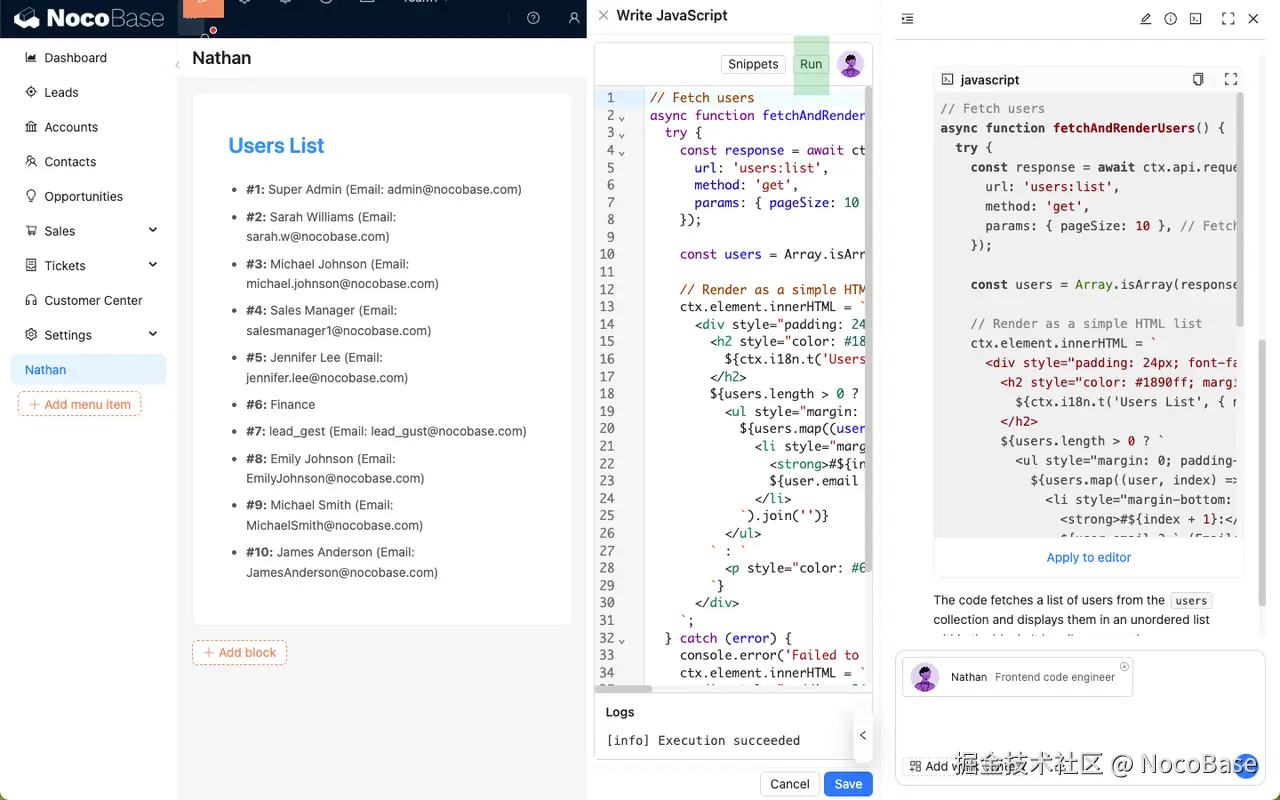This screenshot has height=800, width=1280.
Task: Copy the javascript code block
Action: 1198,79
